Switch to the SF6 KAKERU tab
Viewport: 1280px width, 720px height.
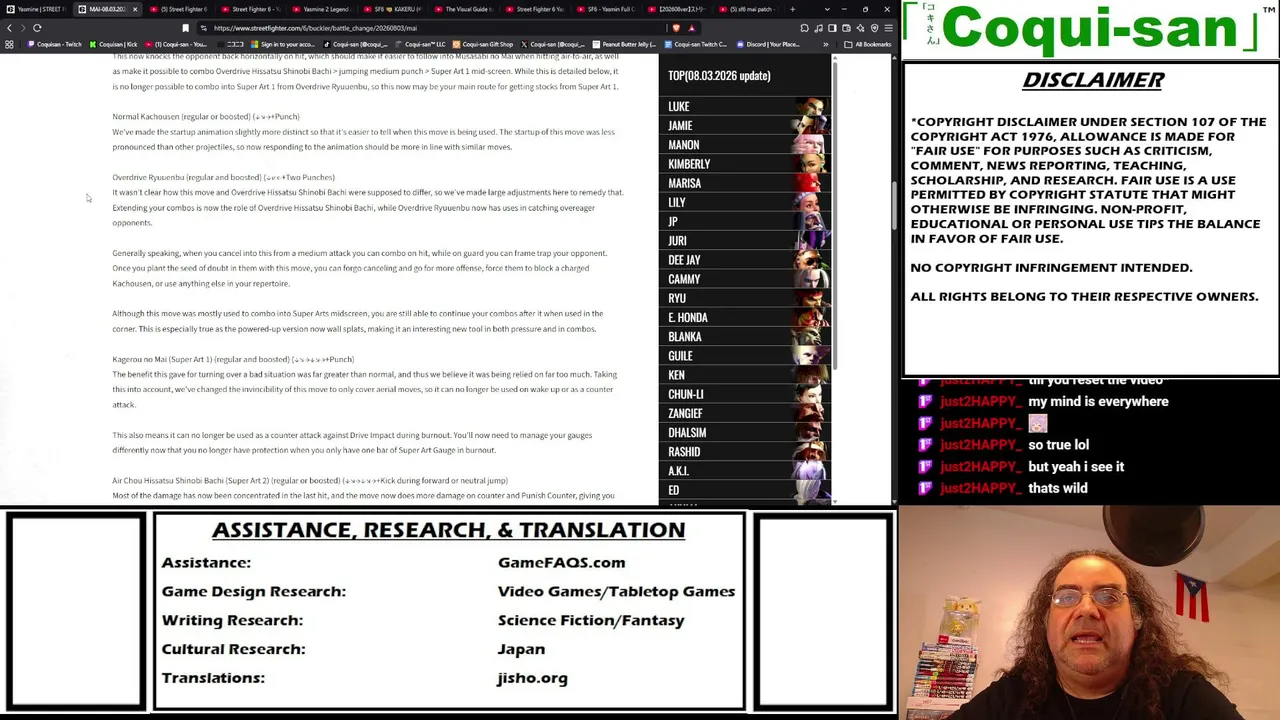(393, 9)
